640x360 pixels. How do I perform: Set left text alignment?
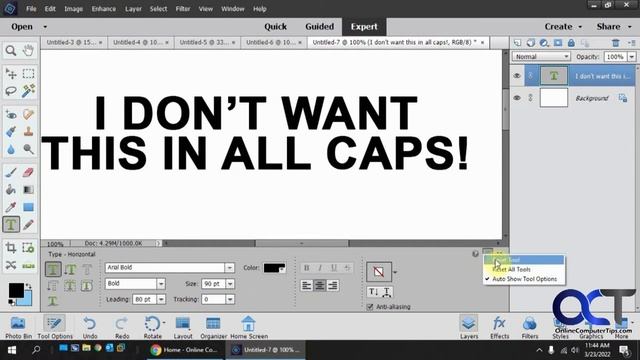click(x=307, y=285)
